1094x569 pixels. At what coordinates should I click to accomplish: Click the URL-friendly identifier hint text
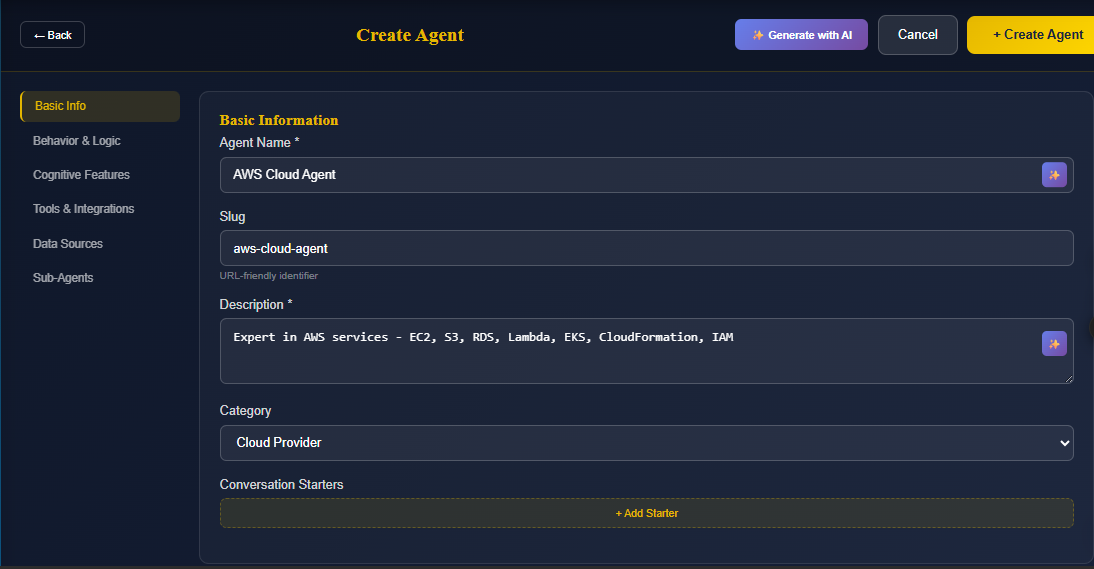[x=269, y=276]
